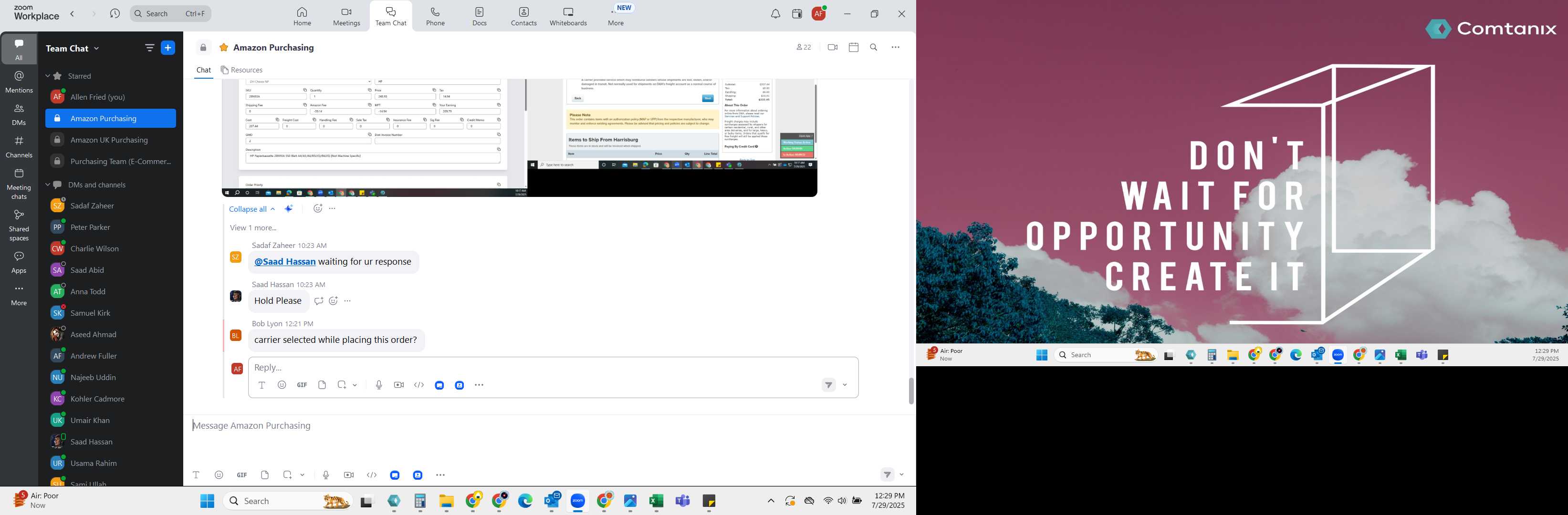Viewport: 1568px width, 515px height.
Task: Click the history clock icon
Action: click(x=115, y=13)
